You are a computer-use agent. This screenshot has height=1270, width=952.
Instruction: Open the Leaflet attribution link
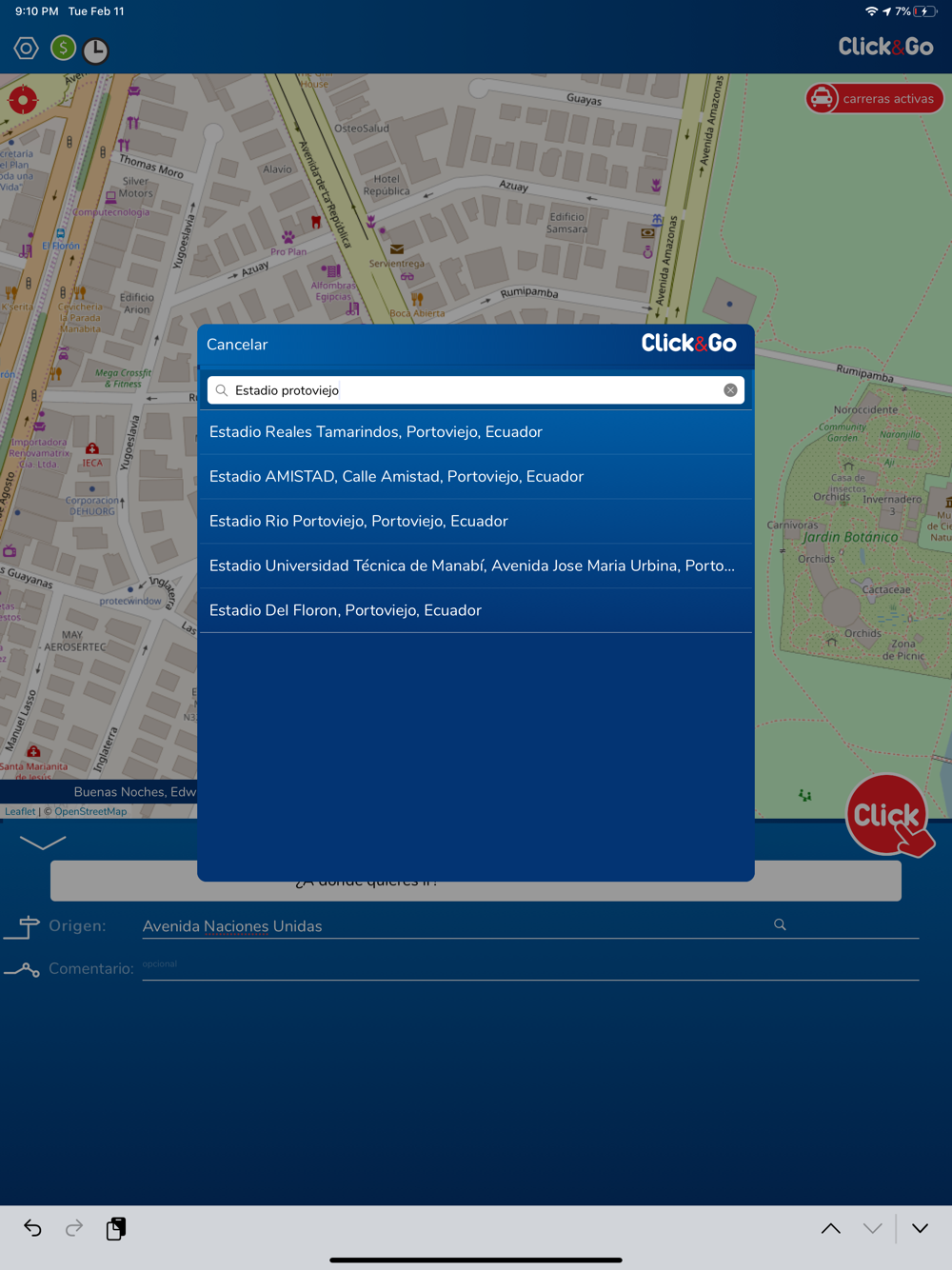coord(20,812)
